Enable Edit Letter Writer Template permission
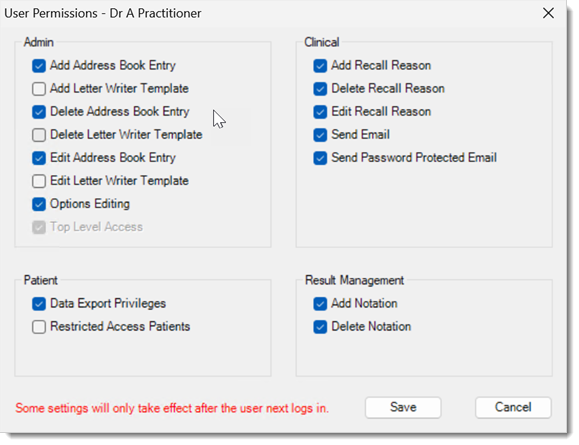This screenshot has height=445, width=579. 39,181
